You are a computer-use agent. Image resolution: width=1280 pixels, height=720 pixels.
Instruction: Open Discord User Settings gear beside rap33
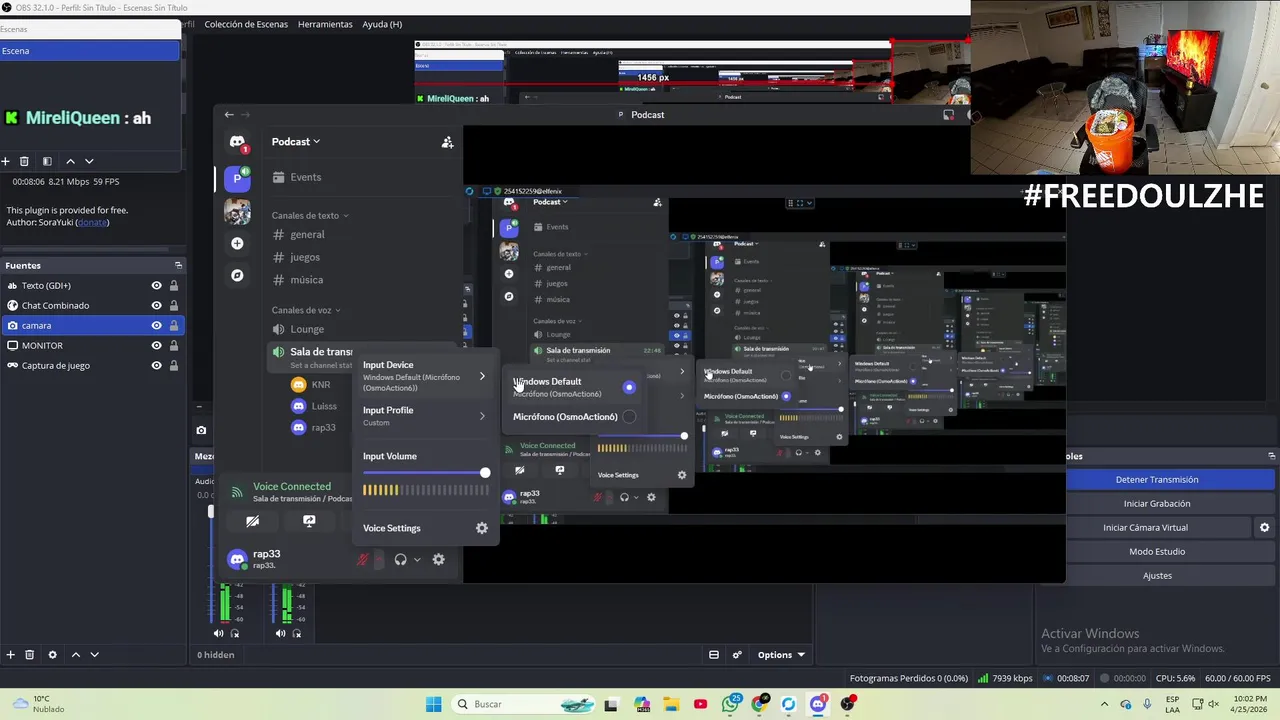click(x=438, y=560)
